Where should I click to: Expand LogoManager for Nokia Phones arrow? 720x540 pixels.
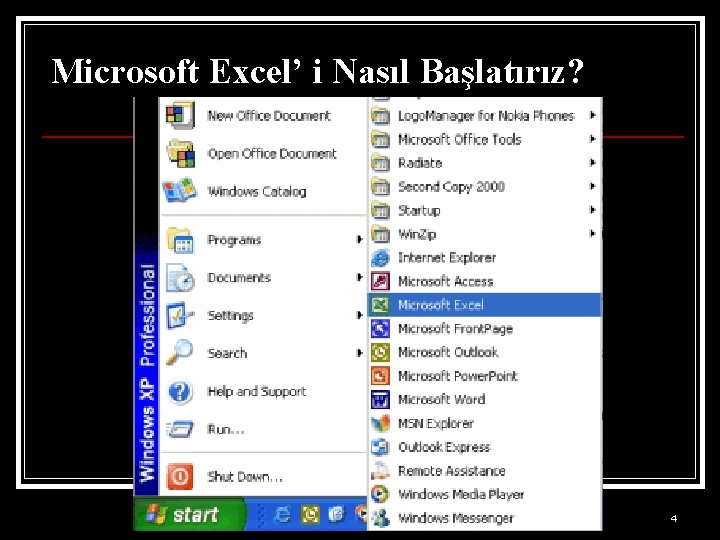(592, 115)
